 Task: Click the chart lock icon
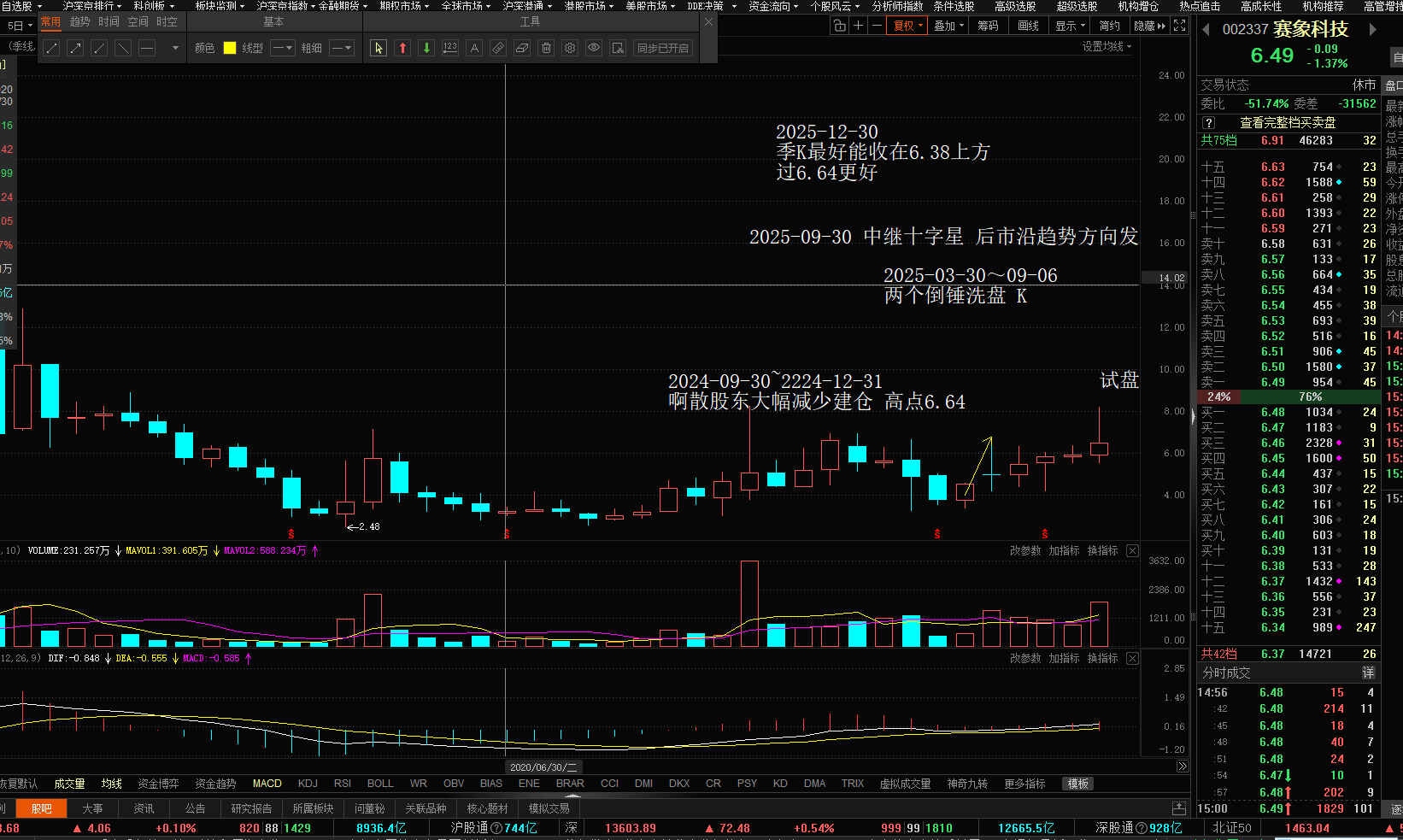click(840, 26)
